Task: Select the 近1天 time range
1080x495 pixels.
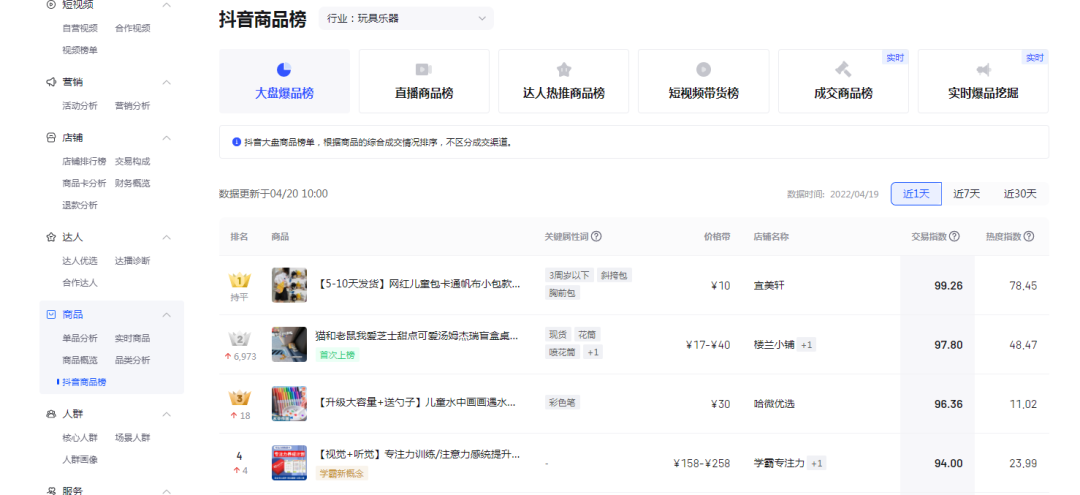Action: 916,194
